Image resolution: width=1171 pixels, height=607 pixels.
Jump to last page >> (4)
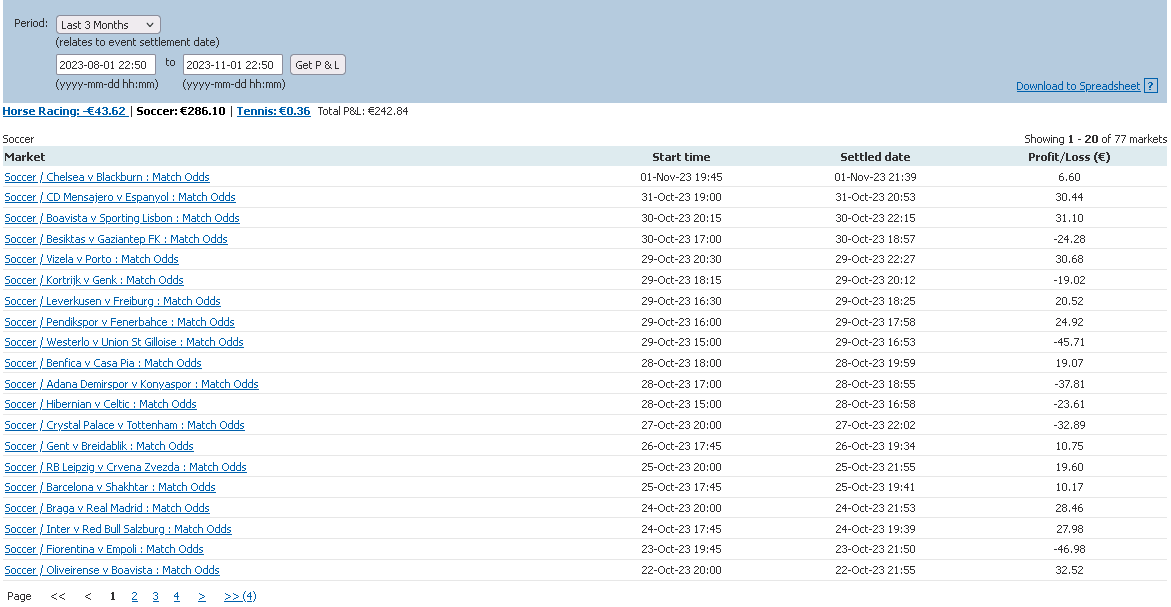[x=240, y=597]
